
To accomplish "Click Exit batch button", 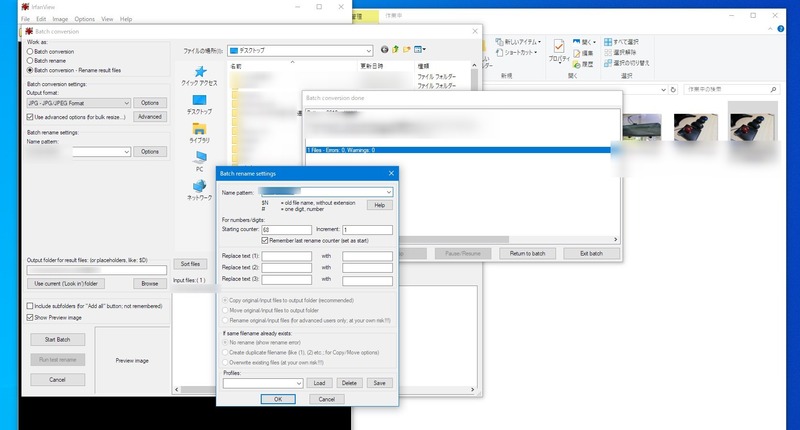I will tap(591, 254).
